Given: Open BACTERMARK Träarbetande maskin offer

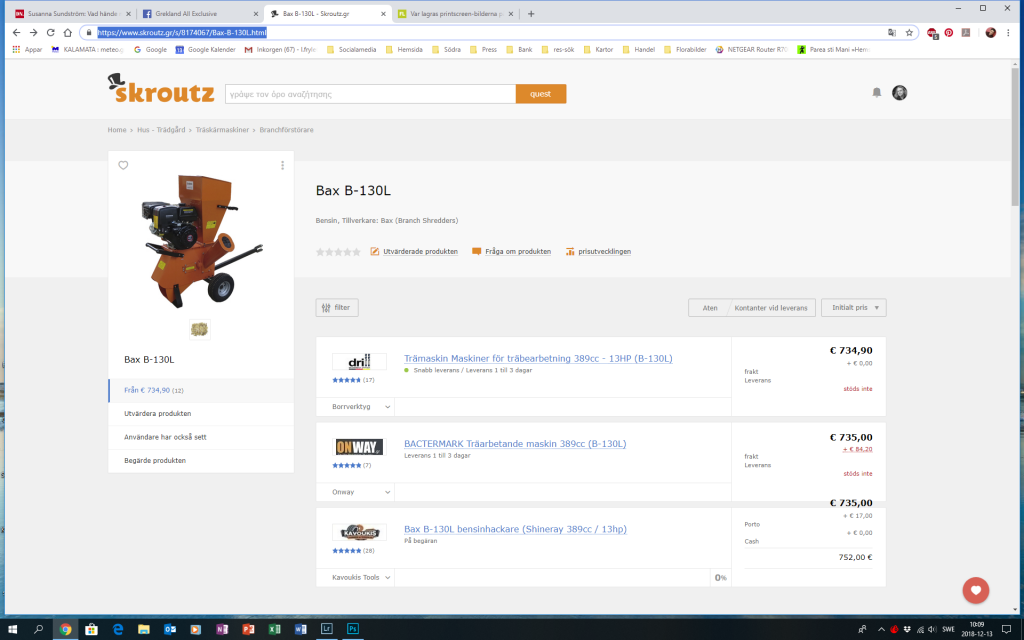Looking at the screenshot, I should point(515,444).
